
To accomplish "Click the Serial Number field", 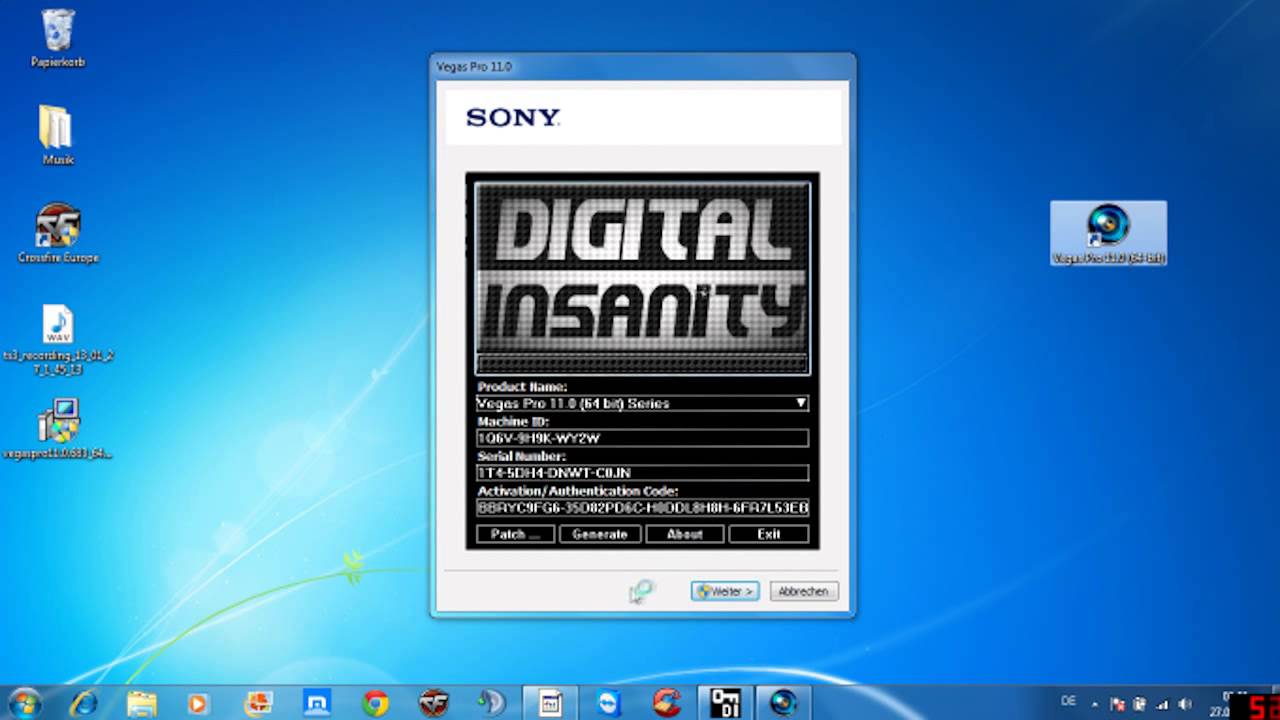I will point(642,473).
